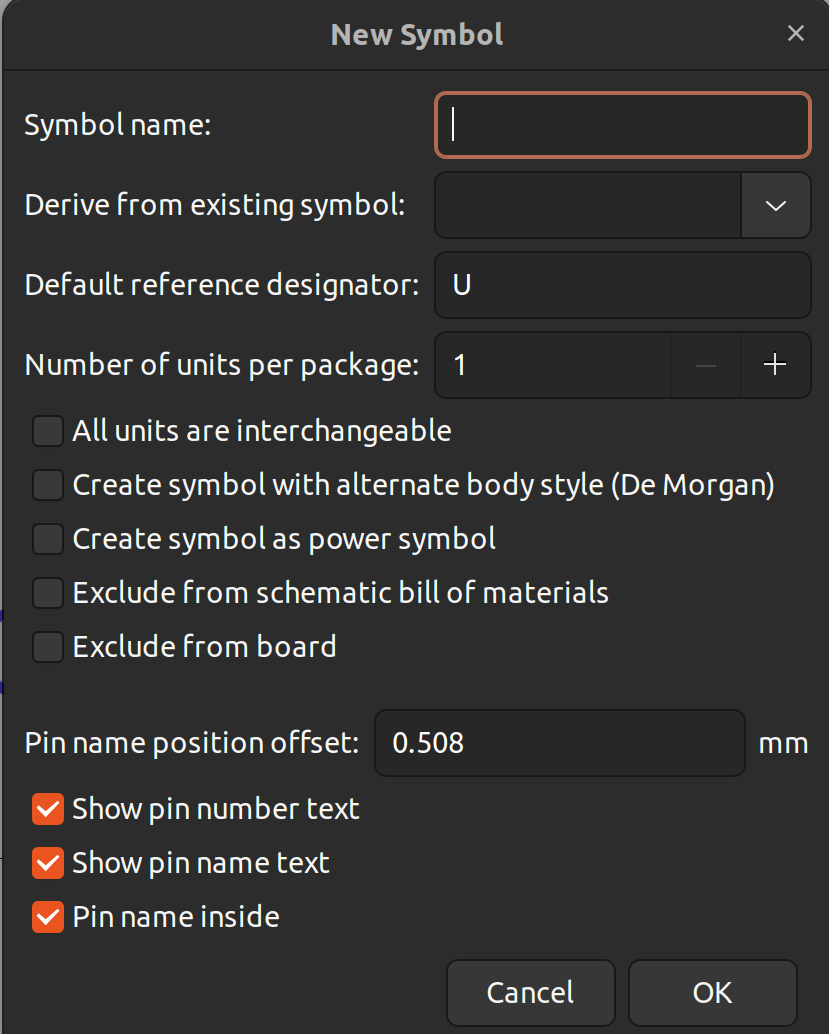Click the New Symbol title bar
The width and height of the screenshot is (829, 1034).
(415, 34)
